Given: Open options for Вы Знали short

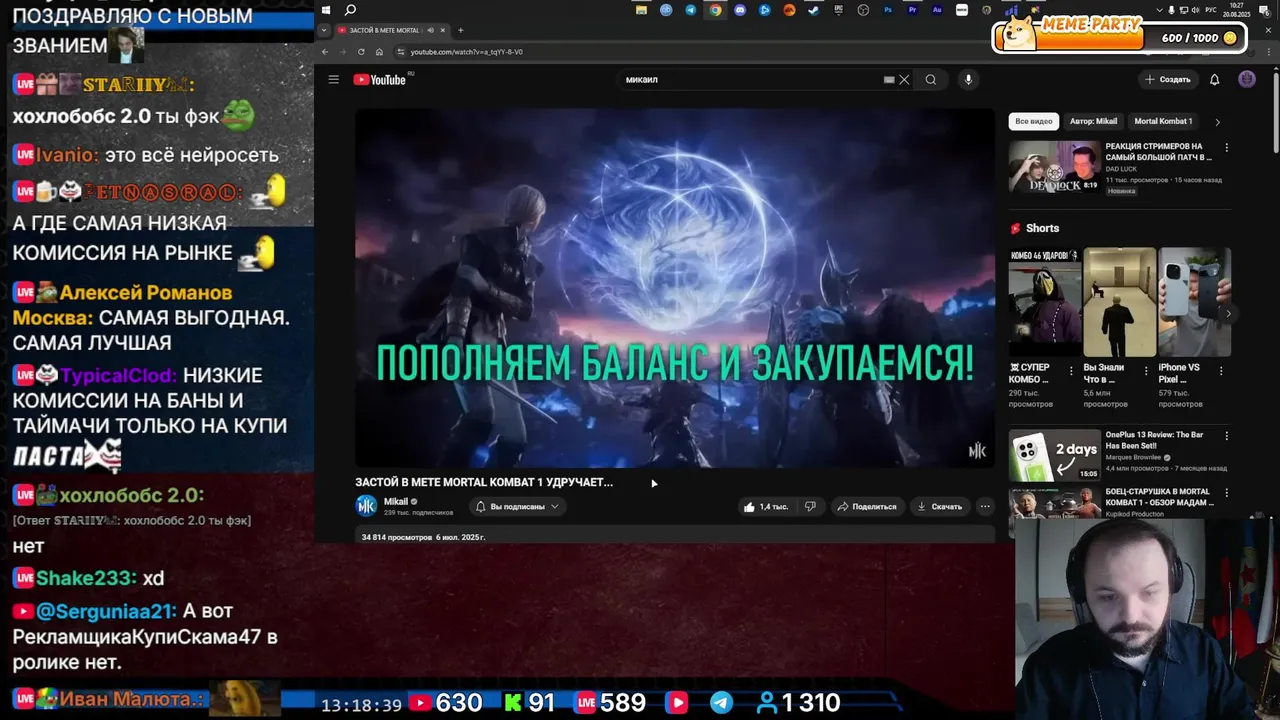Looking at the screenshot, I should tap(1146, 370).
